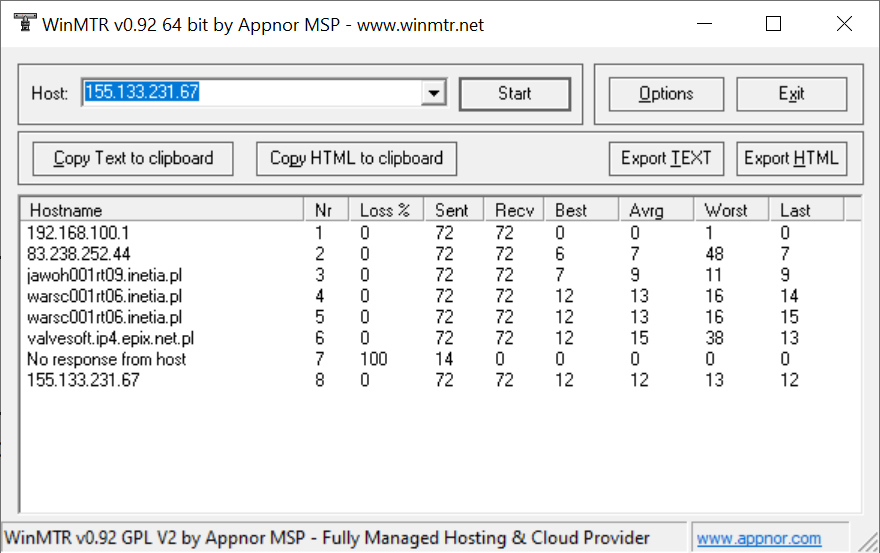The height and width of the screenshot is (553, 880).
Task: Click Copy Text to clipboard
Action: point(133,159)
